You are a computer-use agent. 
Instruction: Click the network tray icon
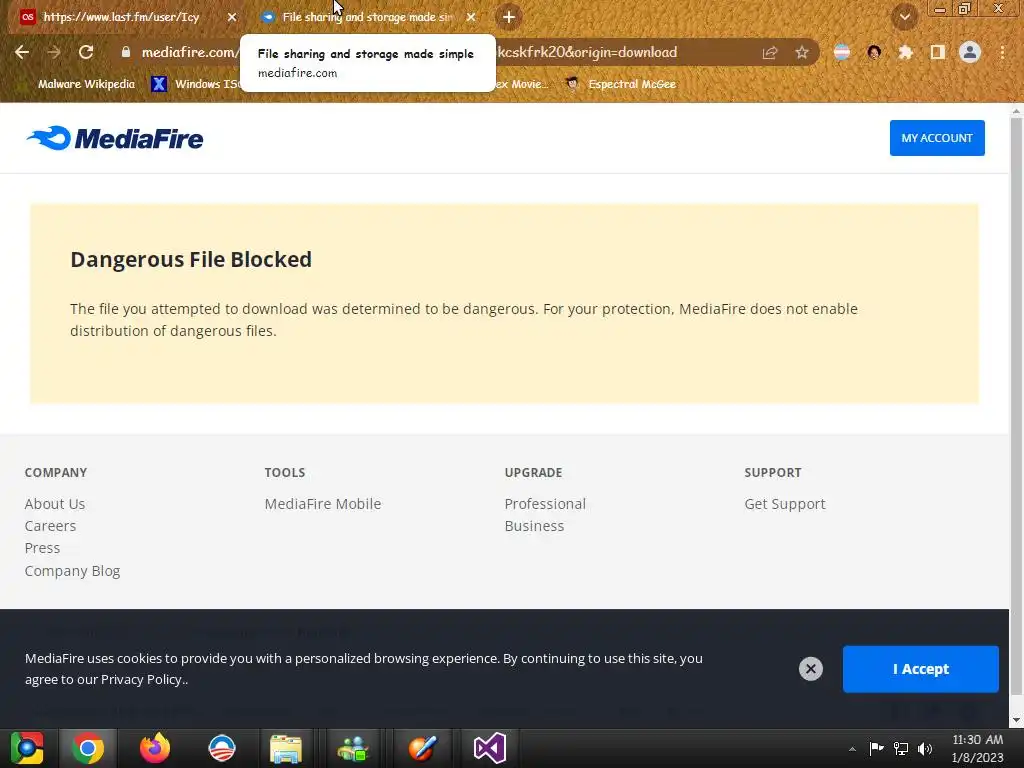901,748
